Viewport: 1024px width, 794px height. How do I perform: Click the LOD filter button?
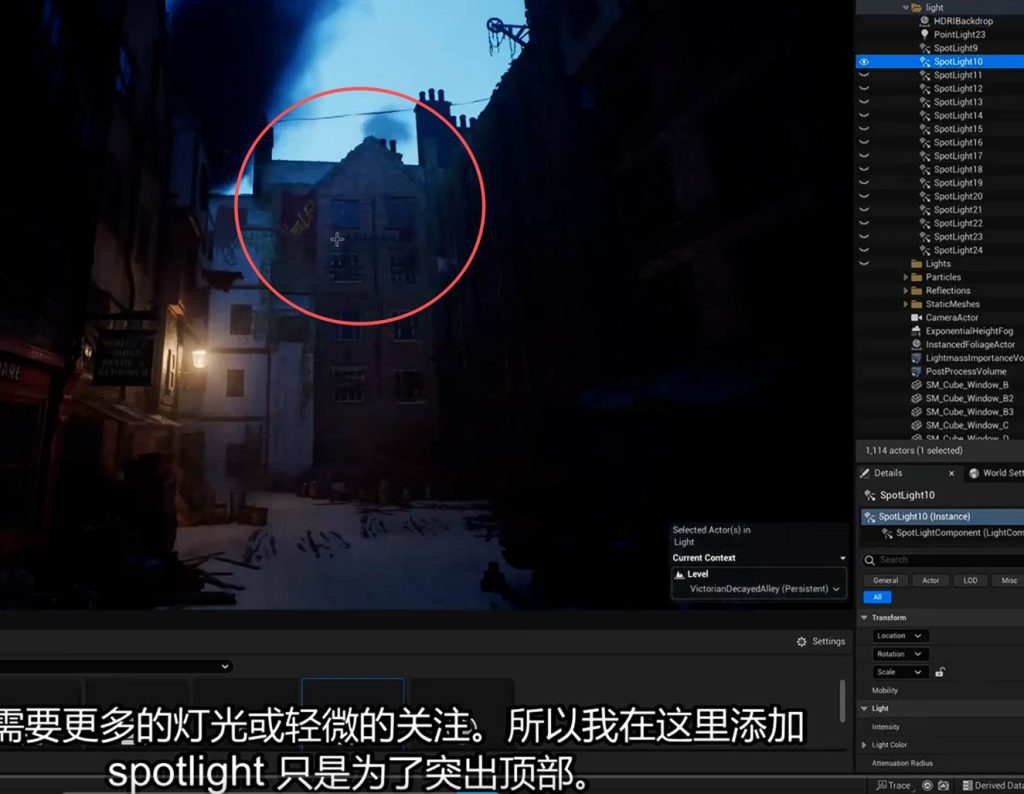[x=970, y=580]
